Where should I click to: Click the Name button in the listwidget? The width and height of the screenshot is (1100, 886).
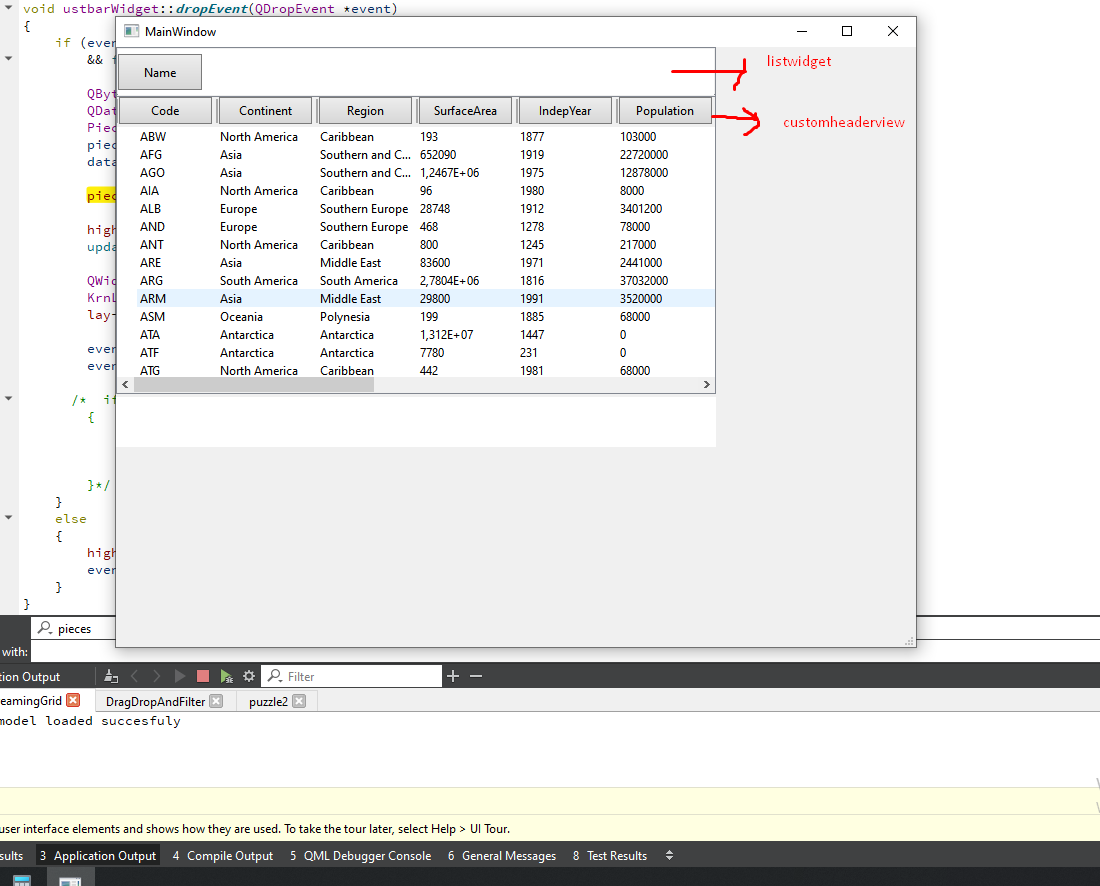pos(159,71)
